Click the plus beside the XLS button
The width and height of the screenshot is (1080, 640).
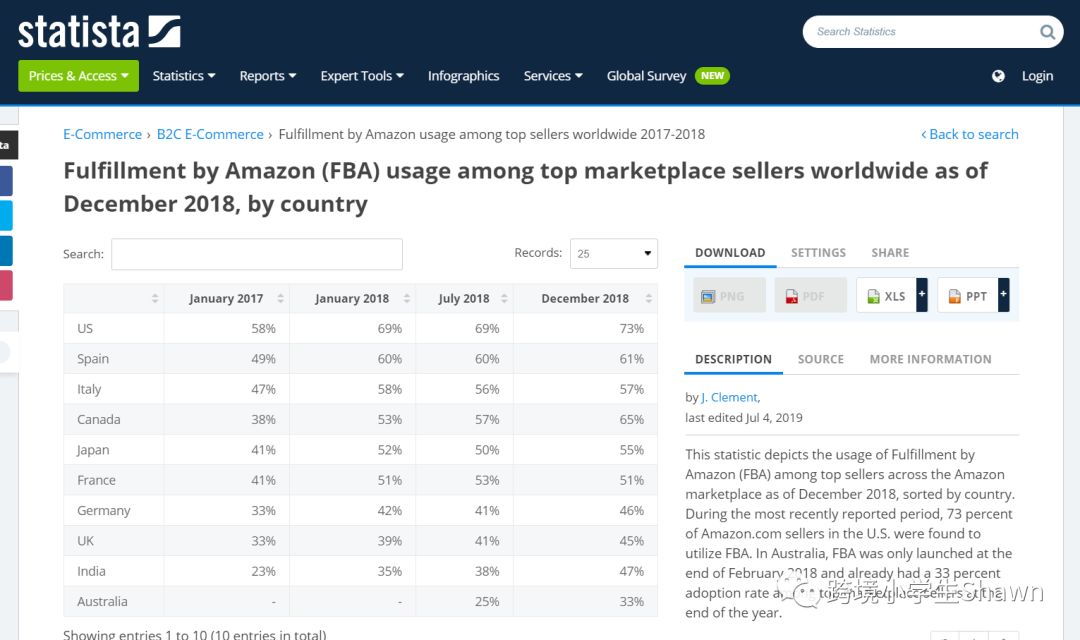[922, 296]
